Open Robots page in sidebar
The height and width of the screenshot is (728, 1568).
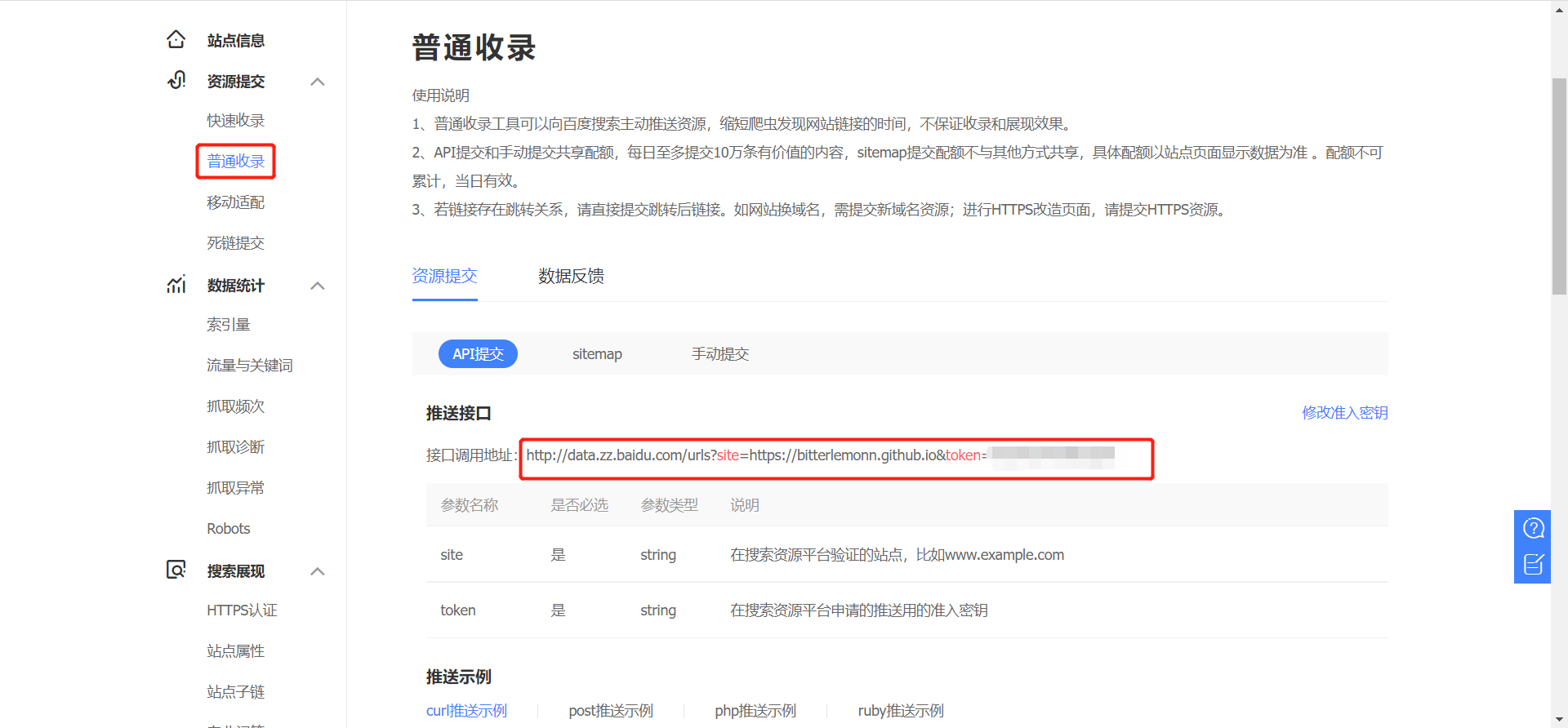(228, 529)
